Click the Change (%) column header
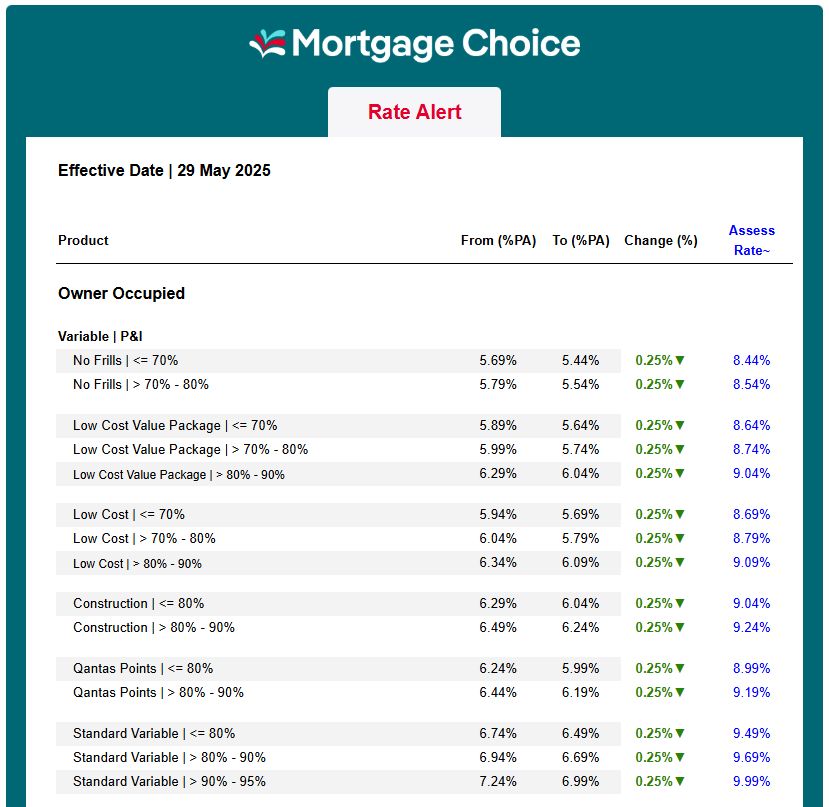The height and width of the screenshot is (807, 829). pyautogui.click(x=660, y=241)
